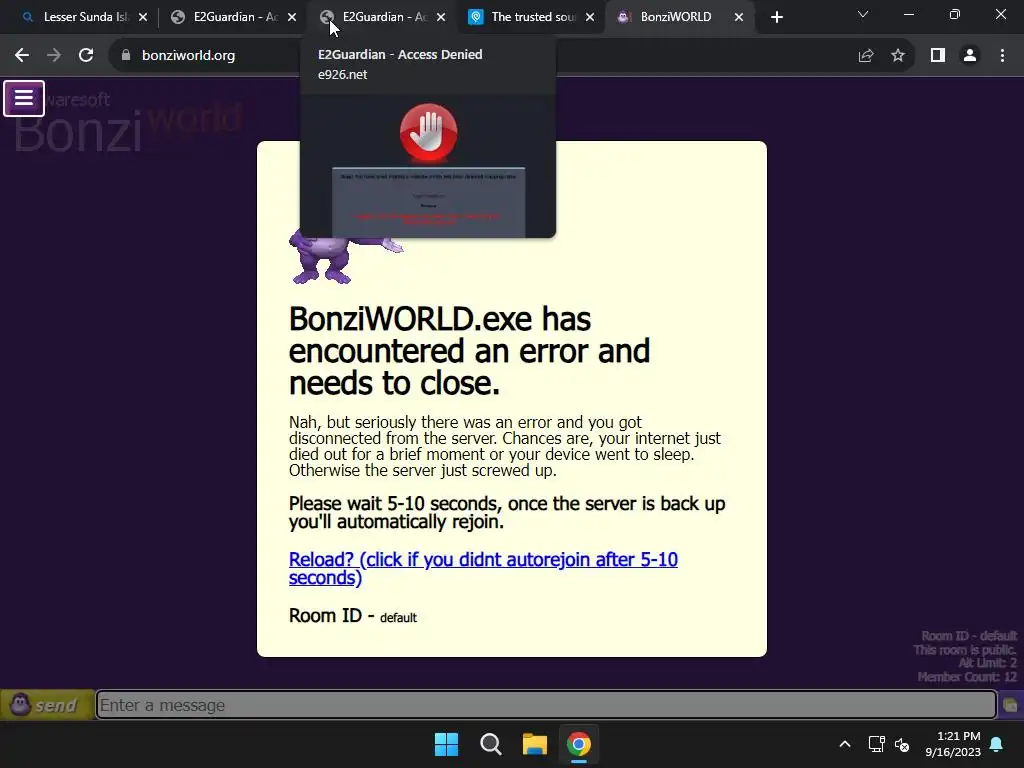1024x768 pixels.
Task: Open Windows taskbar search
Action: (x=490, y=744)
